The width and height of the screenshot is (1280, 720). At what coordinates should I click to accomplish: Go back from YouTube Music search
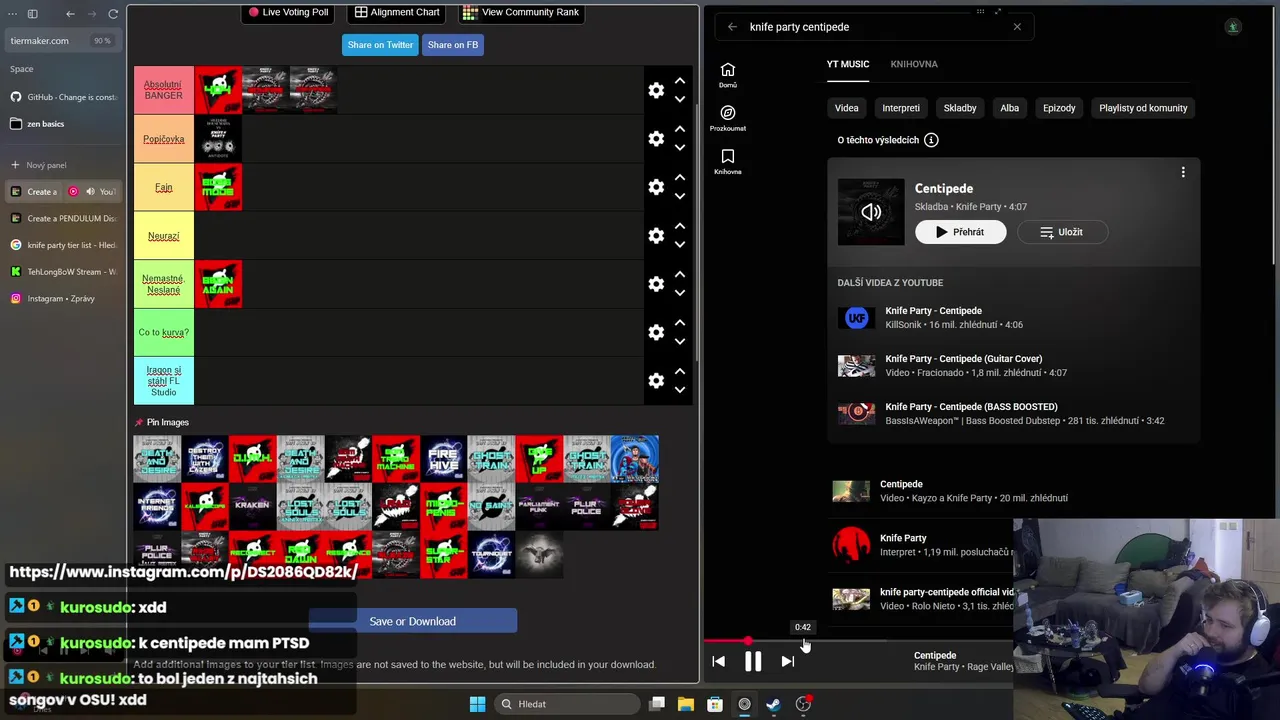coord(732,27)
